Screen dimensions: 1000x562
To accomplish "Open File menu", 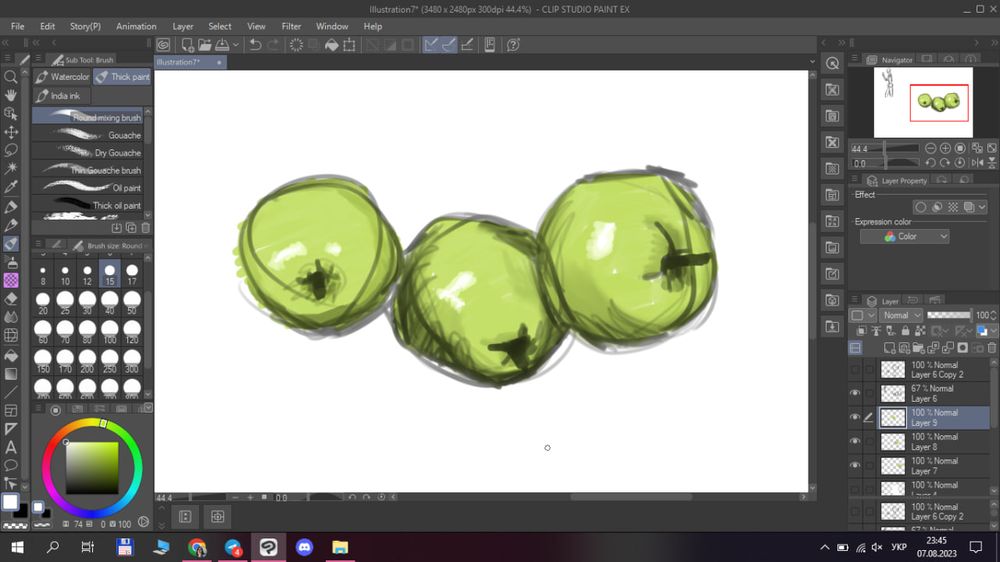I will 17,26.
